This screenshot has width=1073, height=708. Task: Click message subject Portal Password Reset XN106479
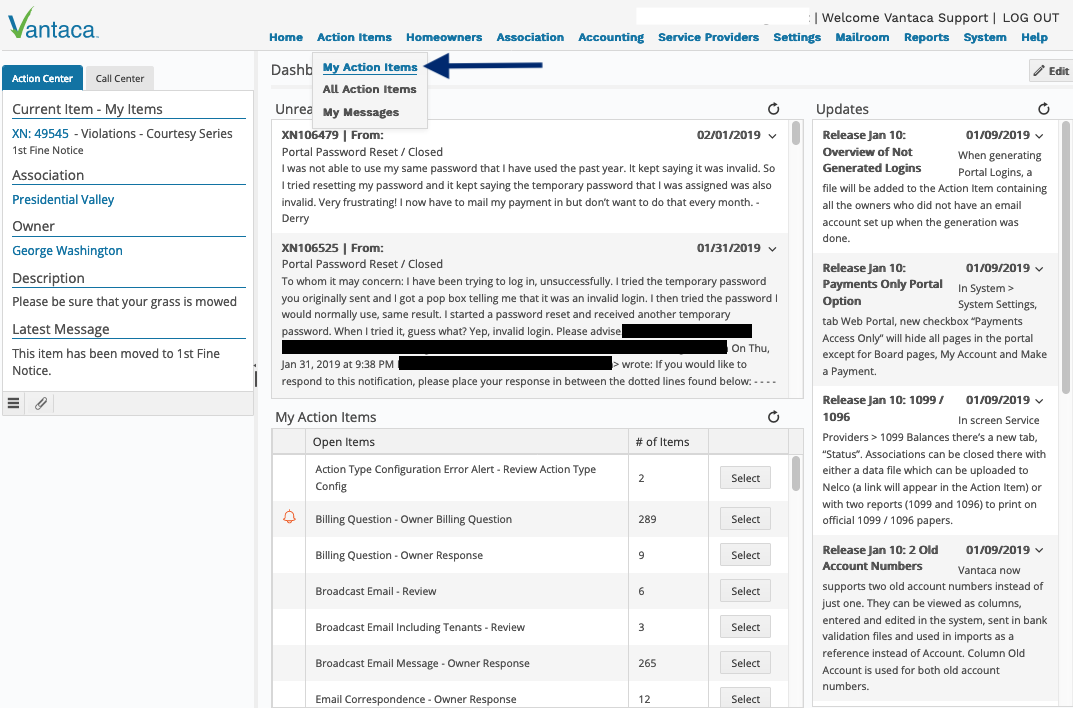[x=362, y=152]
